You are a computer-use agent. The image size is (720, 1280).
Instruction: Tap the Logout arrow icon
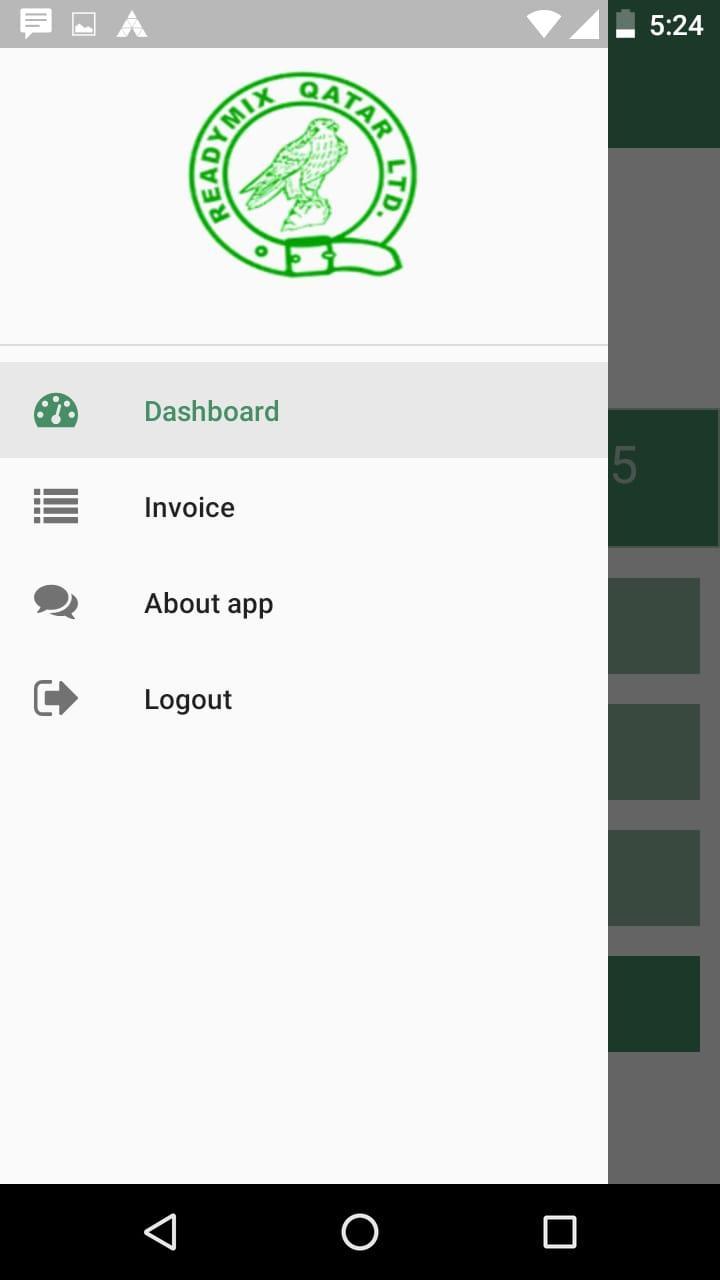click(56, 698)
